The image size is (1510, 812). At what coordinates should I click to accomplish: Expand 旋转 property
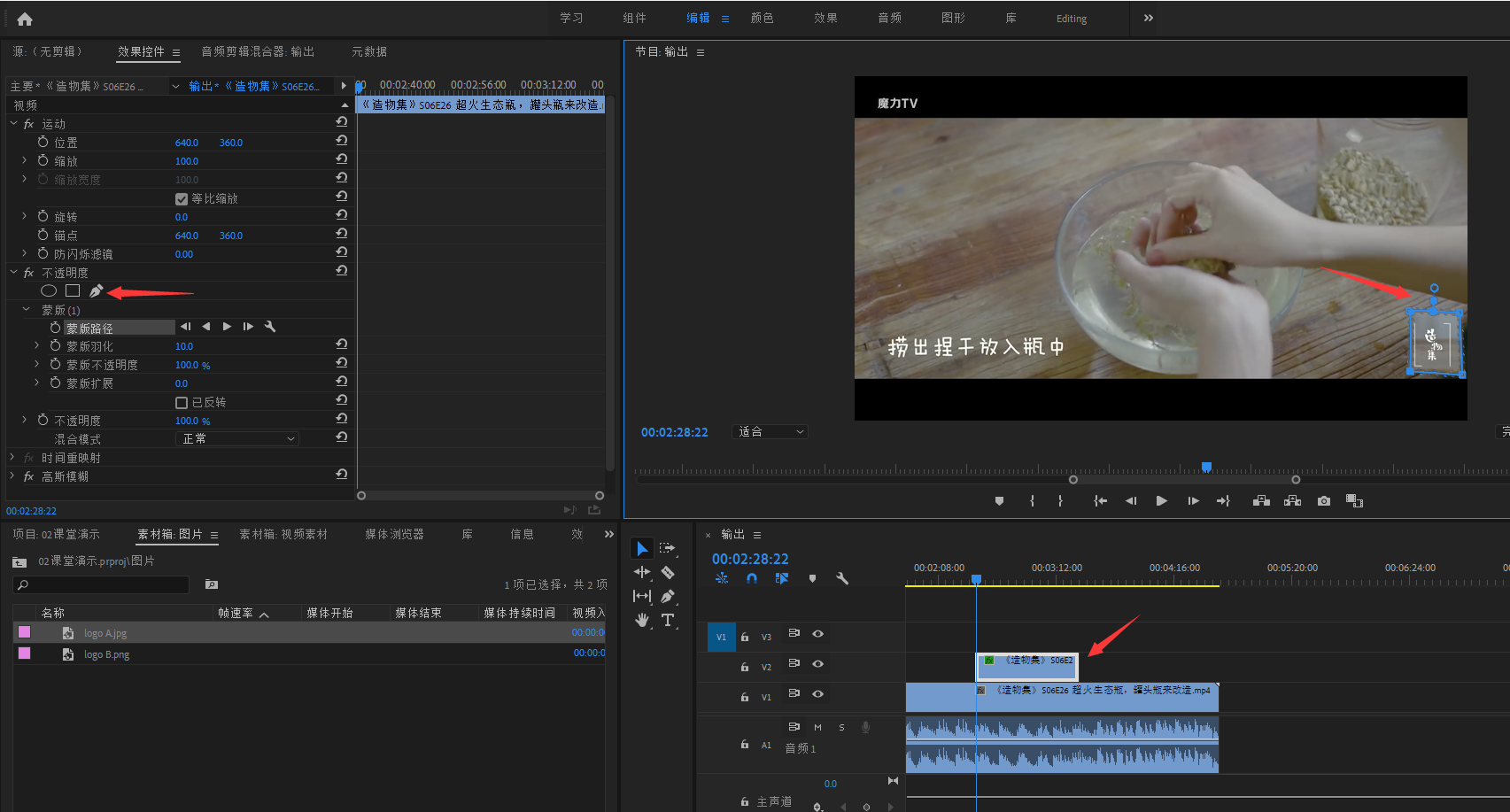pos(24,217)
